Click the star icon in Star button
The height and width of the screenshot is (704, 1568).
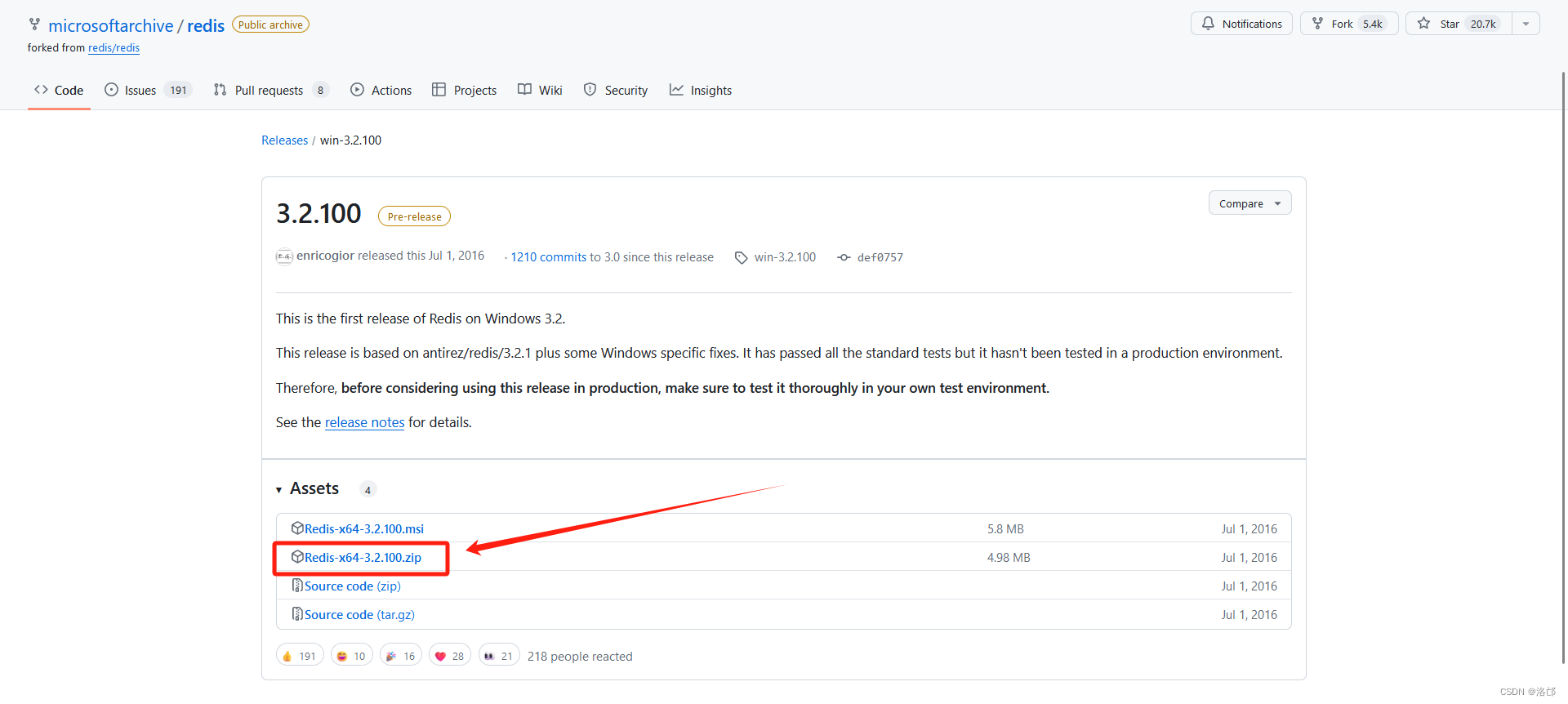pos(1424,24)
